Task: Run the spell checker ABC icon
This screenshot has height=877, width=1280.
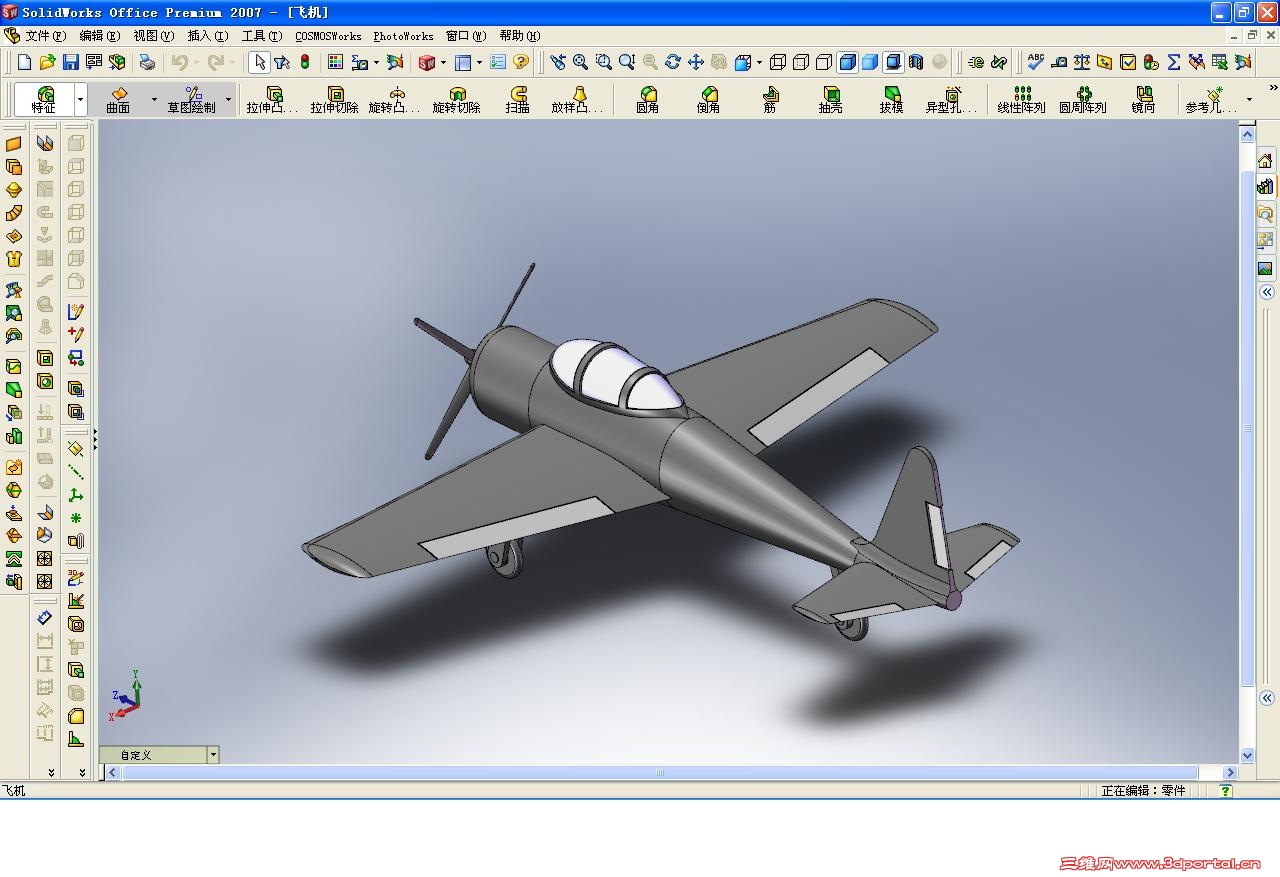Action: (x=1036, y=62)
